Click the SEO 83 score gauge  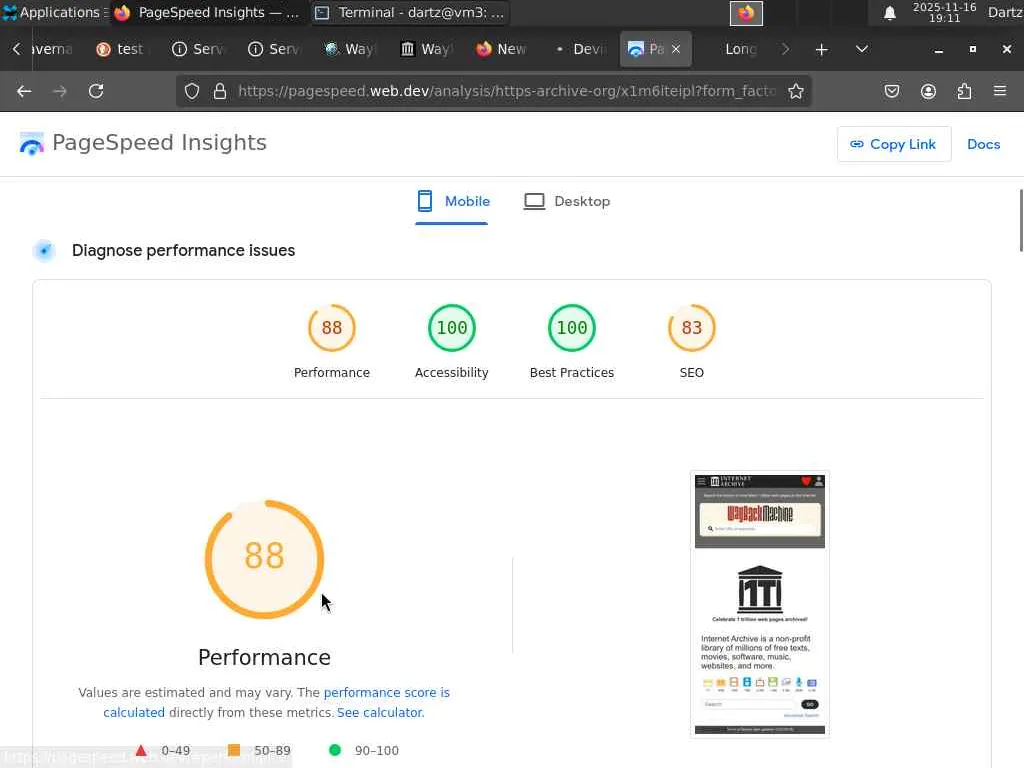click(692, 328)
